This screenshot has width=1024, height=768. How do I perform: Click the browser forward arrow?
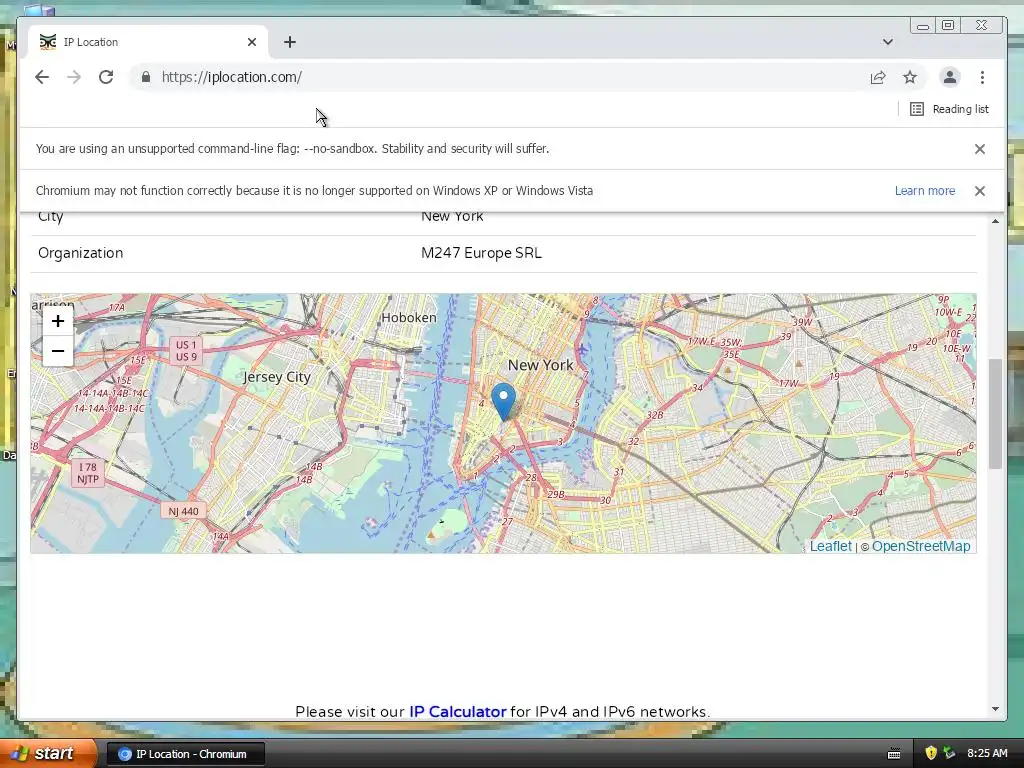[74, 77]
